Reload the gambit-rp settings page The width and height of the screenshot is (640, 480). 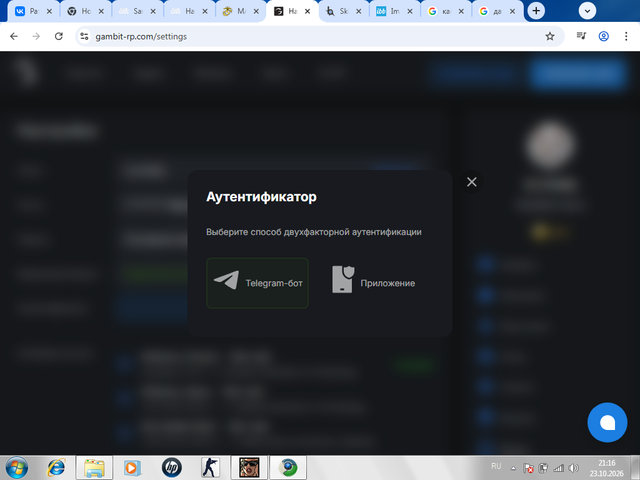[59, 36]
